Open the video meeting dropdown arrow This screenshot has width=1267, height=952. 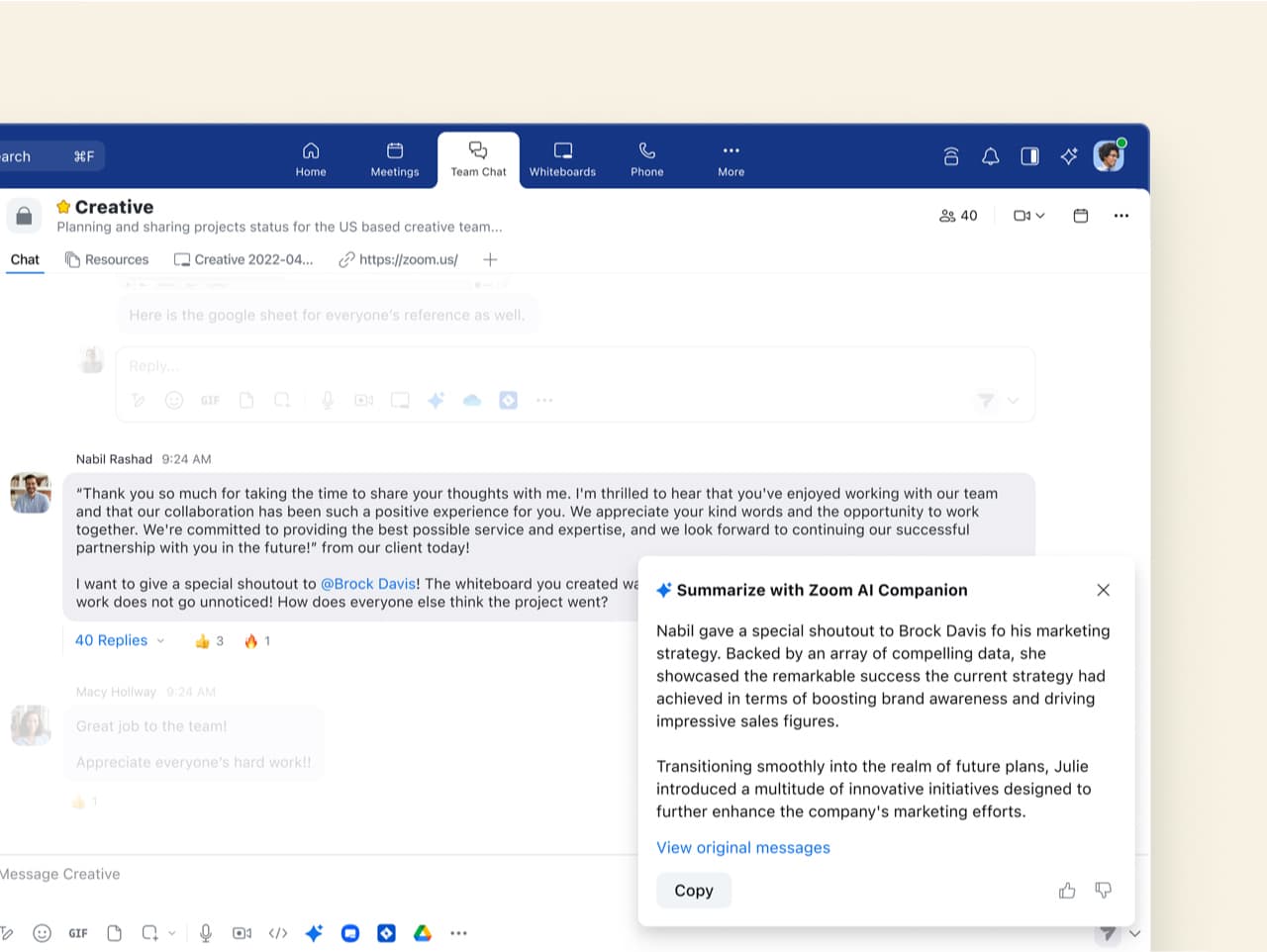1040,216
